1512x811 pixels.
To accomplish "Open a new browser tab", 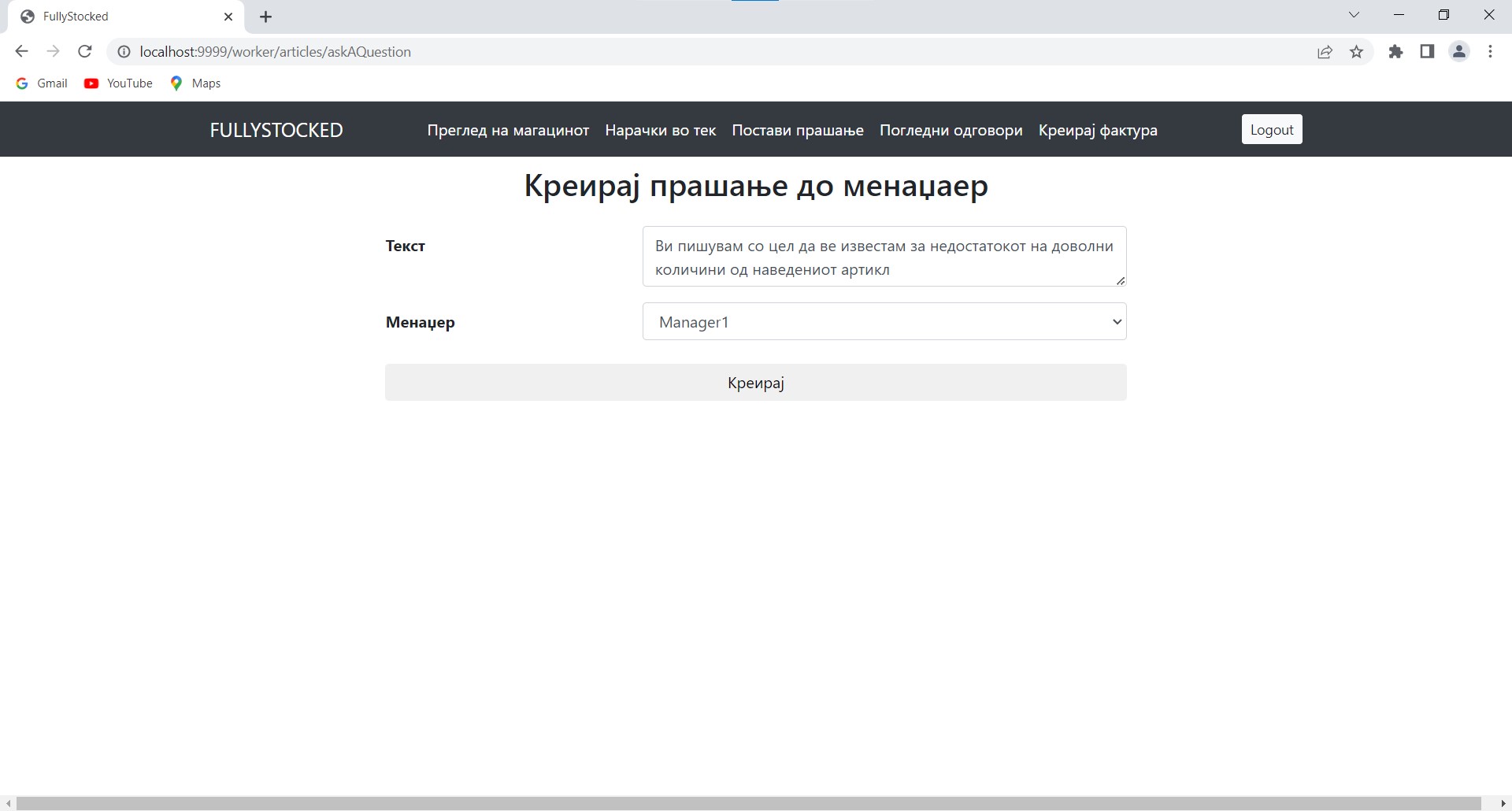I will (266, 17).
